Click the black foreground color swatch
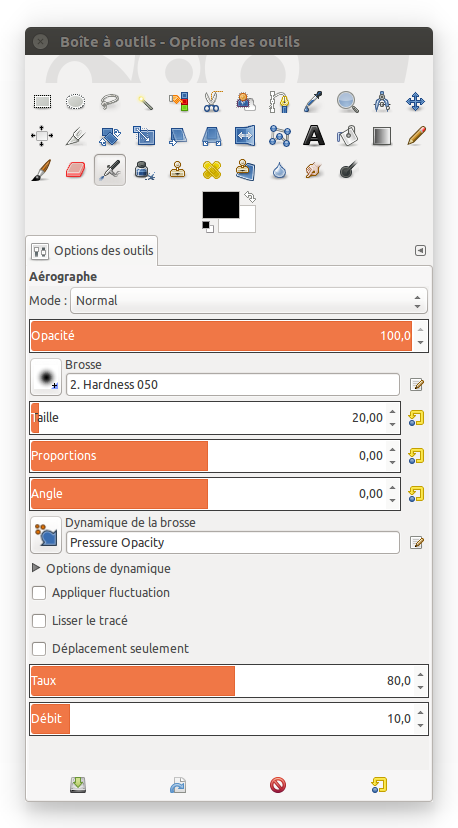This screenshot has width=458, height=828. click(221, 205)
